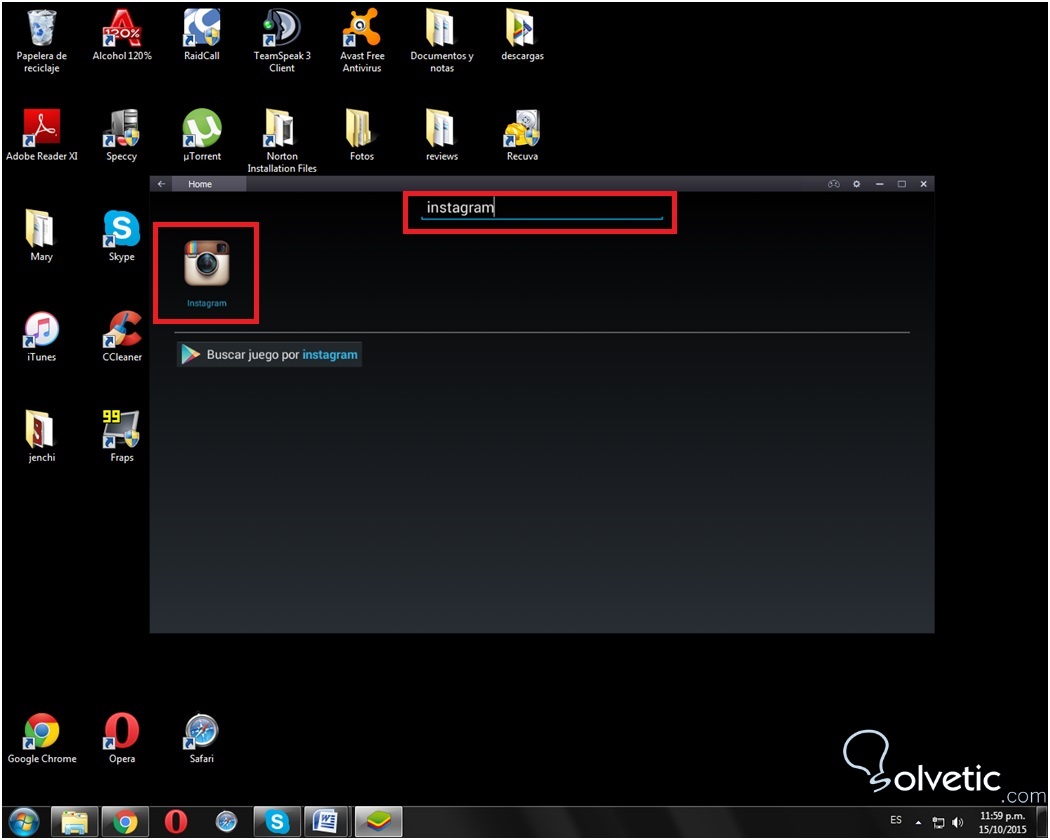
Task: Open the Windows Start button
Action: [24, 821]
